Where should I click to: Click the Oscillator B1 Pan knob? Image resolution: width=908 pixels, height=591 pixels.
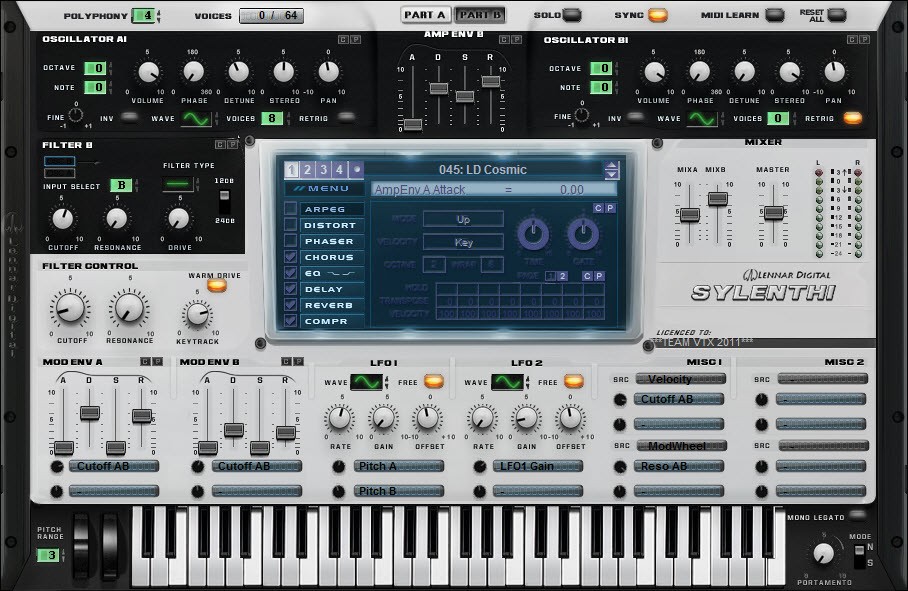834,72
